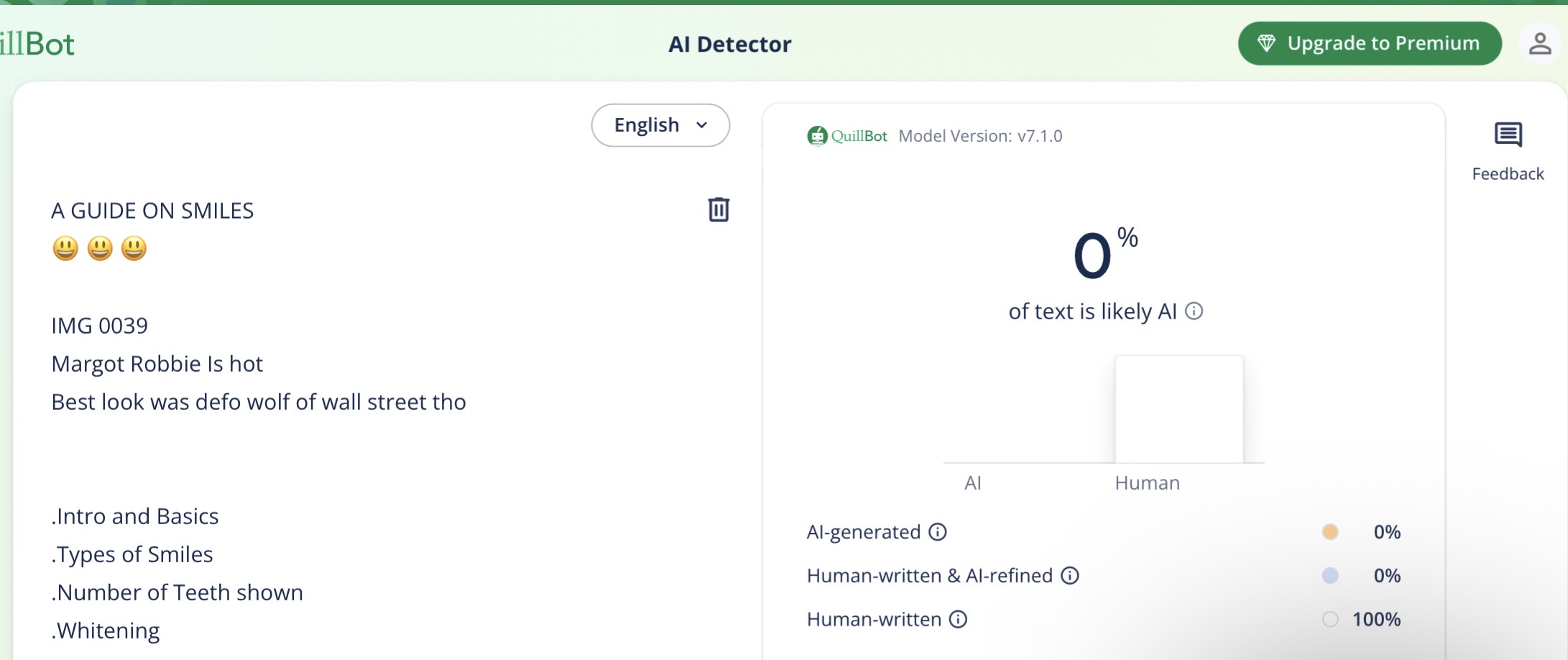1568x660 pixels.
Task: Open the user account profile icon
Action: click(1539, 44)
